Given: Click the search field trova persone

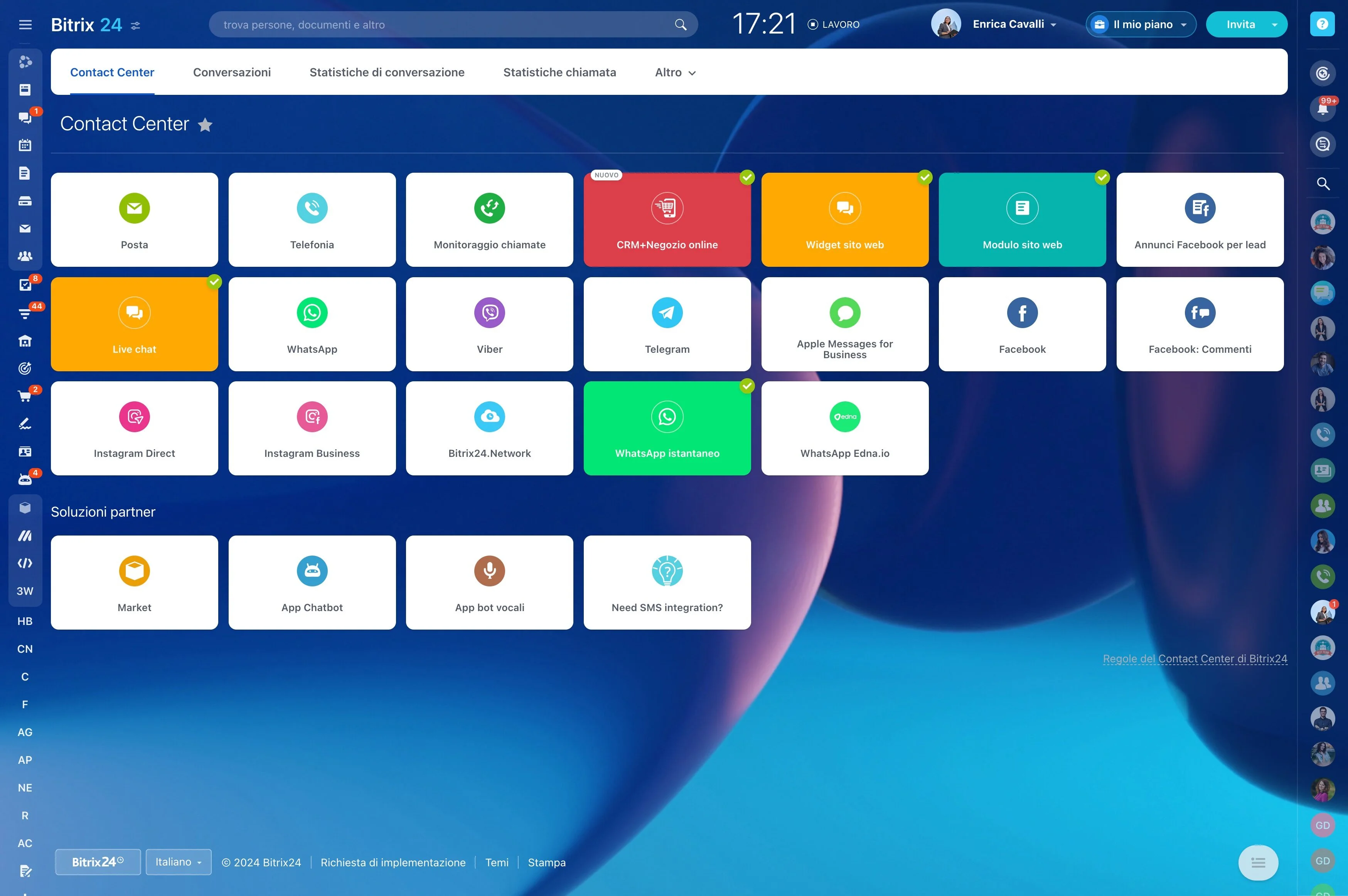Looking at the screenshot, I should click(x=453, y=25).
